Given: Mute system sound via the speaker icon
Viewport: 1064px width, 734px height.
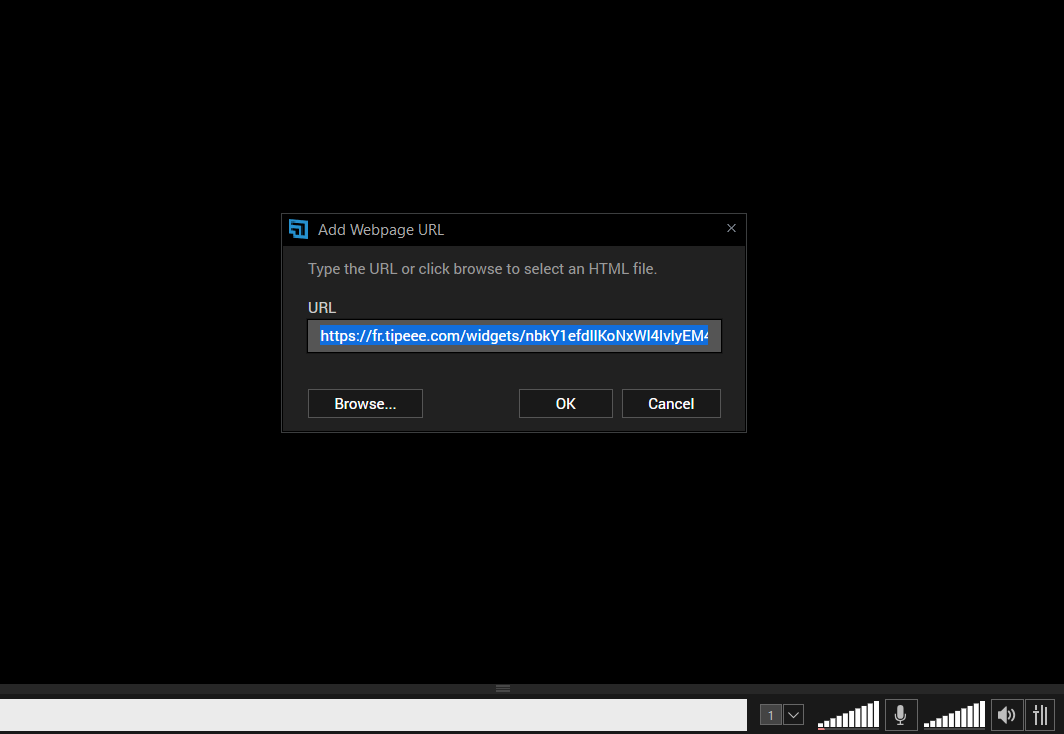Looking at the screenshot, I should tap(1006, 715).
